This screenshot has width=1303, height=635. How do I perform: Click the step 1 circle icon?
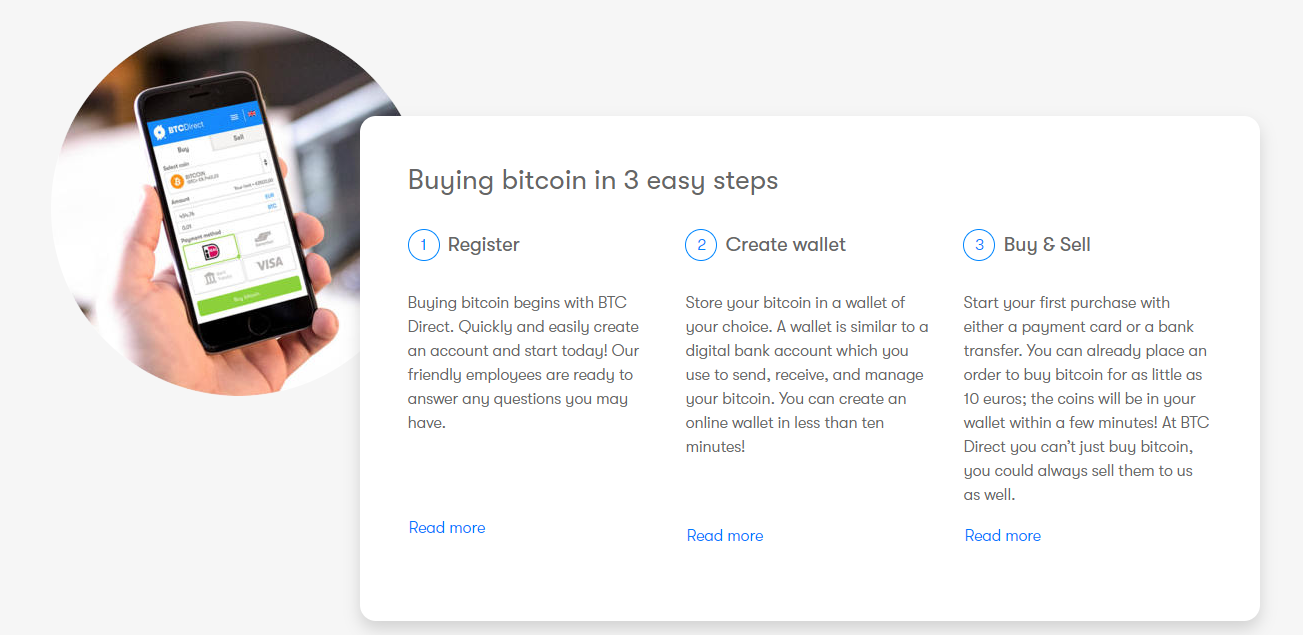point(424,245)
